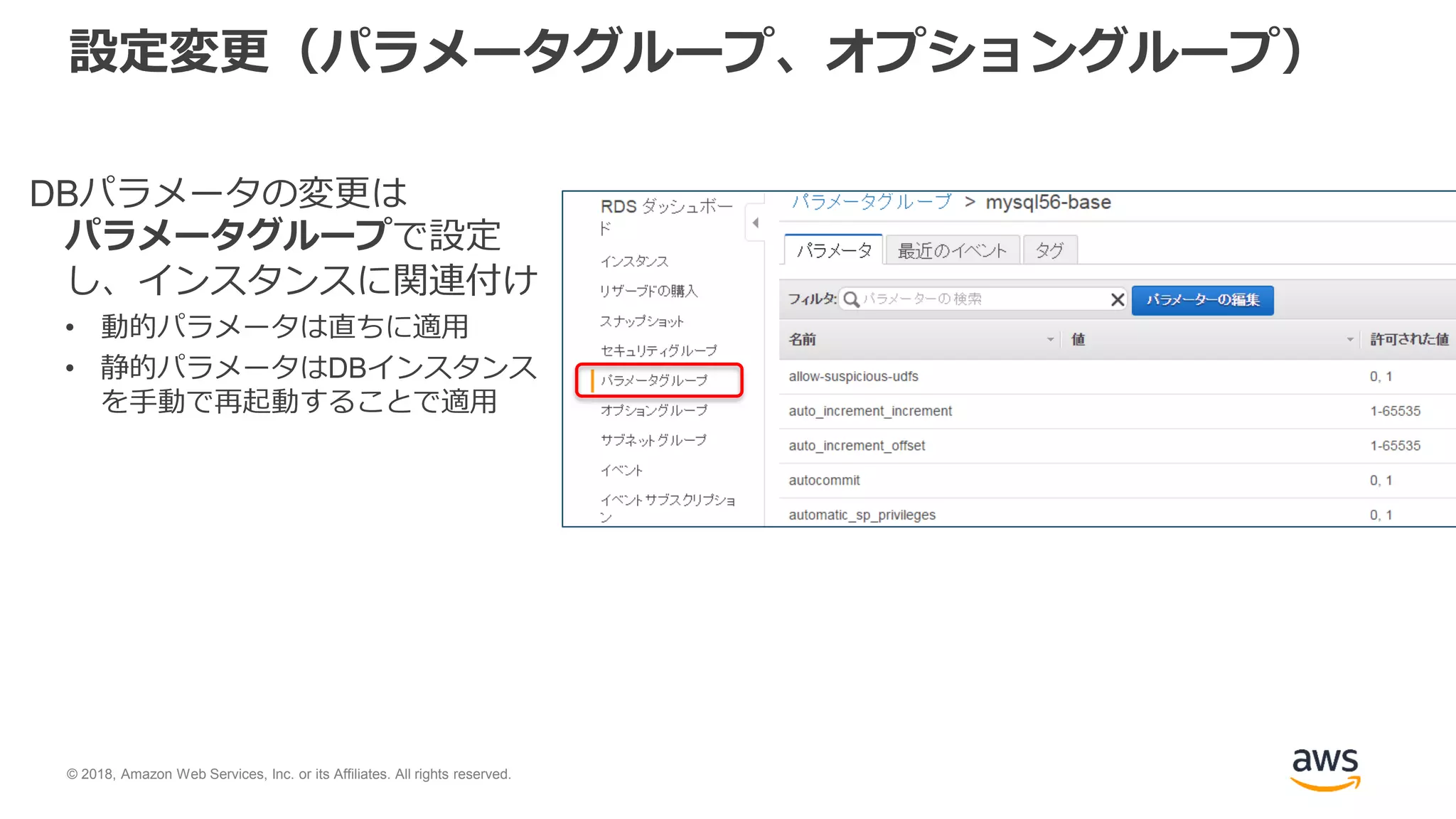Open the 名前 column sort dropdown arrow
This screenshot has height=819, width=1456.
point(1050,340)
